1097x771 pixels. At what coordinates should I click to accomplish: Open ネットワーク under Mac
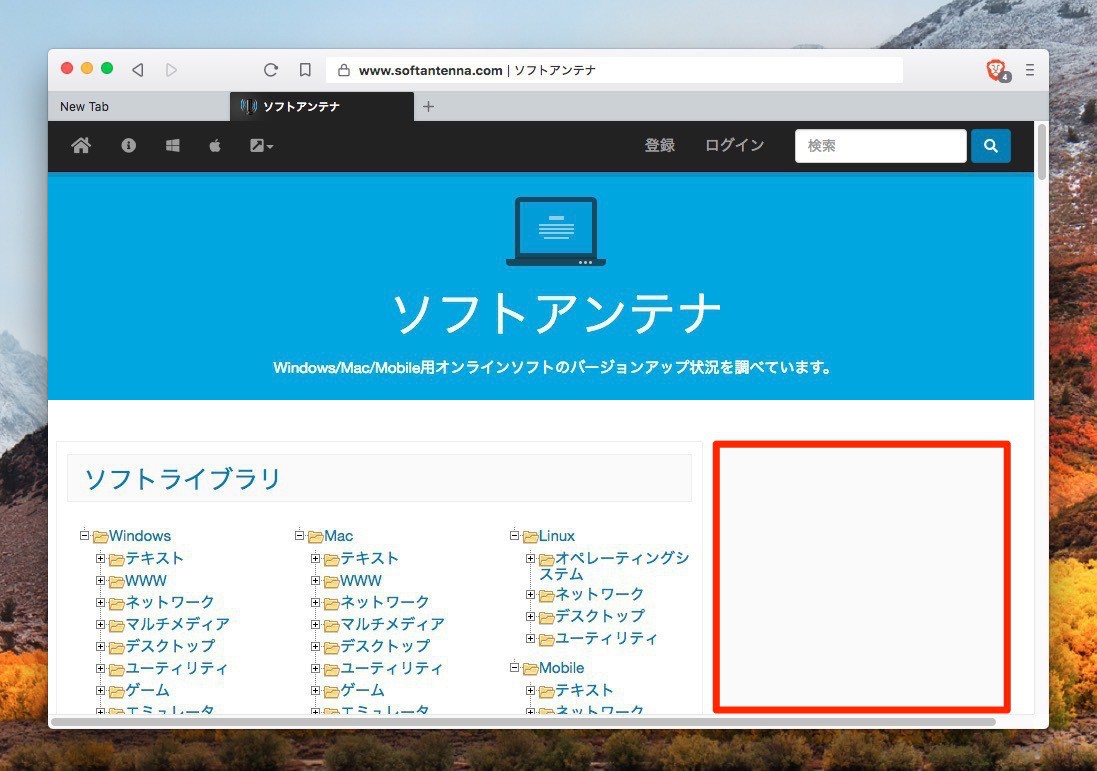click(384, 602)
